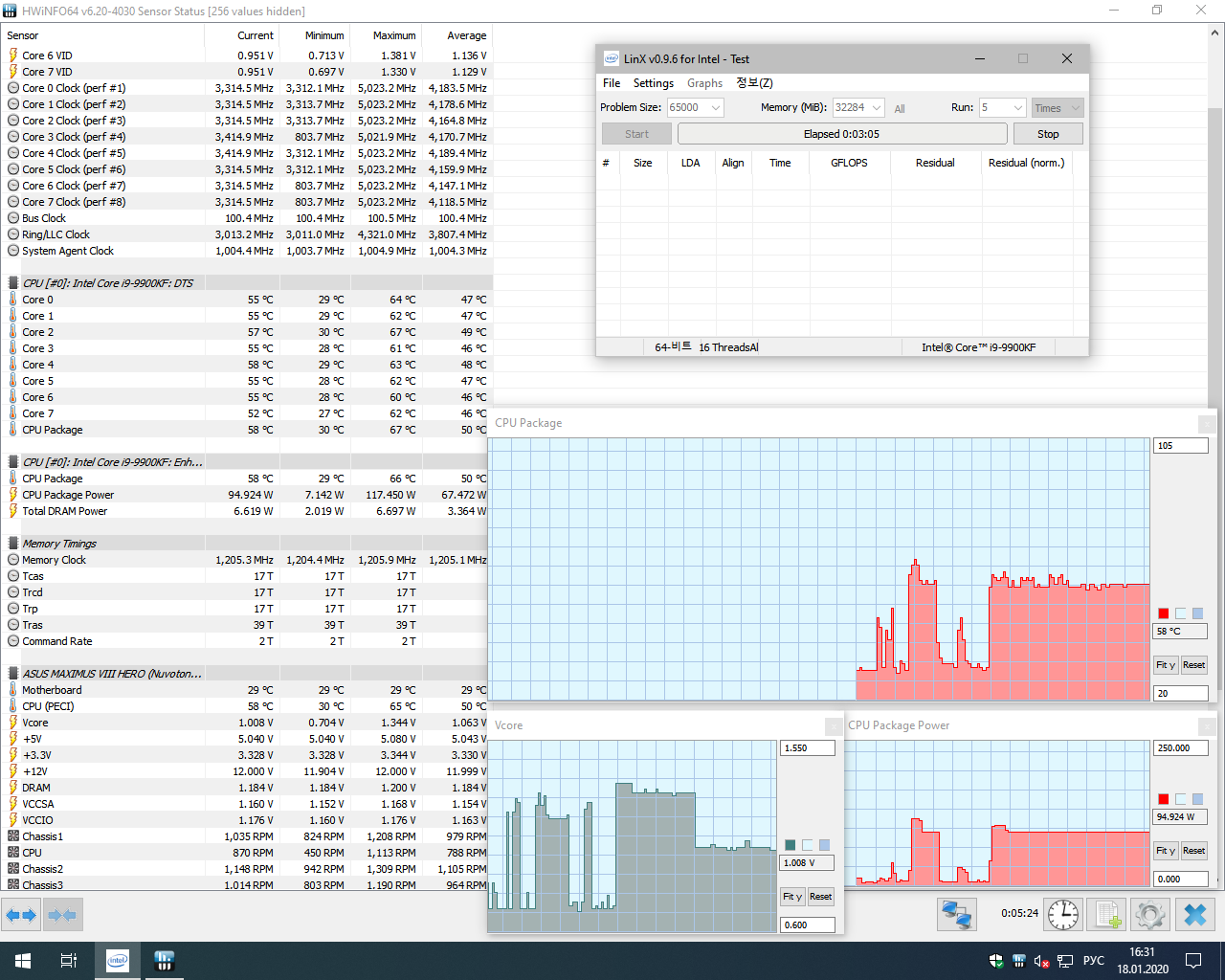Viewport: 1225px width, 980px height.
Task: Open the remote network monitors button in HWiNFO
Action: point(956,915)
